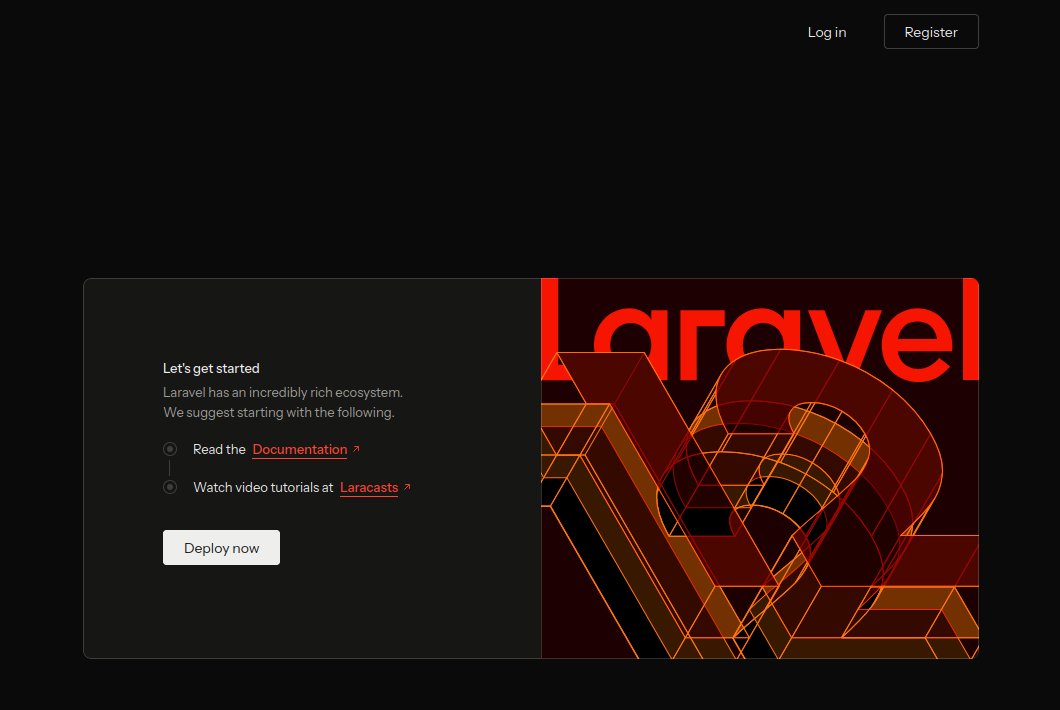The width and height of the screenshot is (1060, 710).
Task: Click the "Watch video tutorials at" text
Action: 263,488
